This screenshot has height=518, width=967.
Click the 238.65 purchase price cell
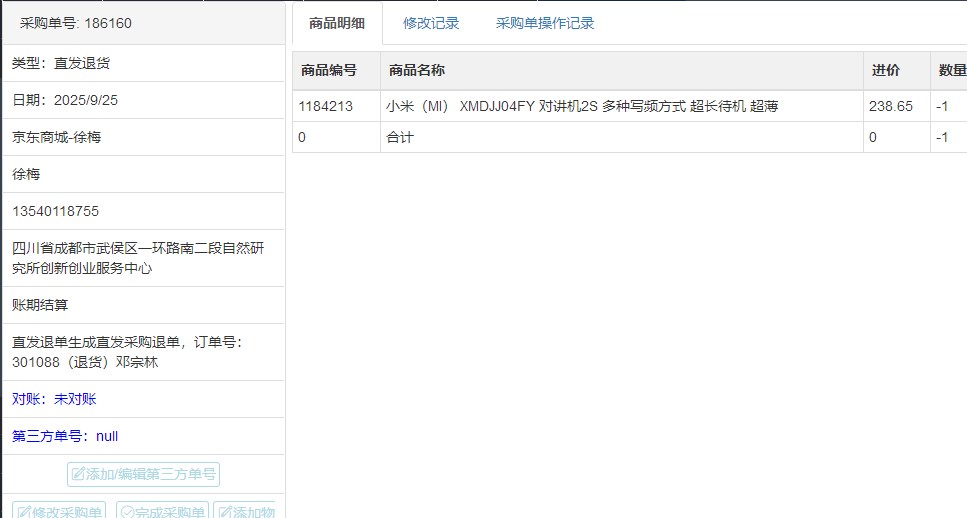pos(890,106)
